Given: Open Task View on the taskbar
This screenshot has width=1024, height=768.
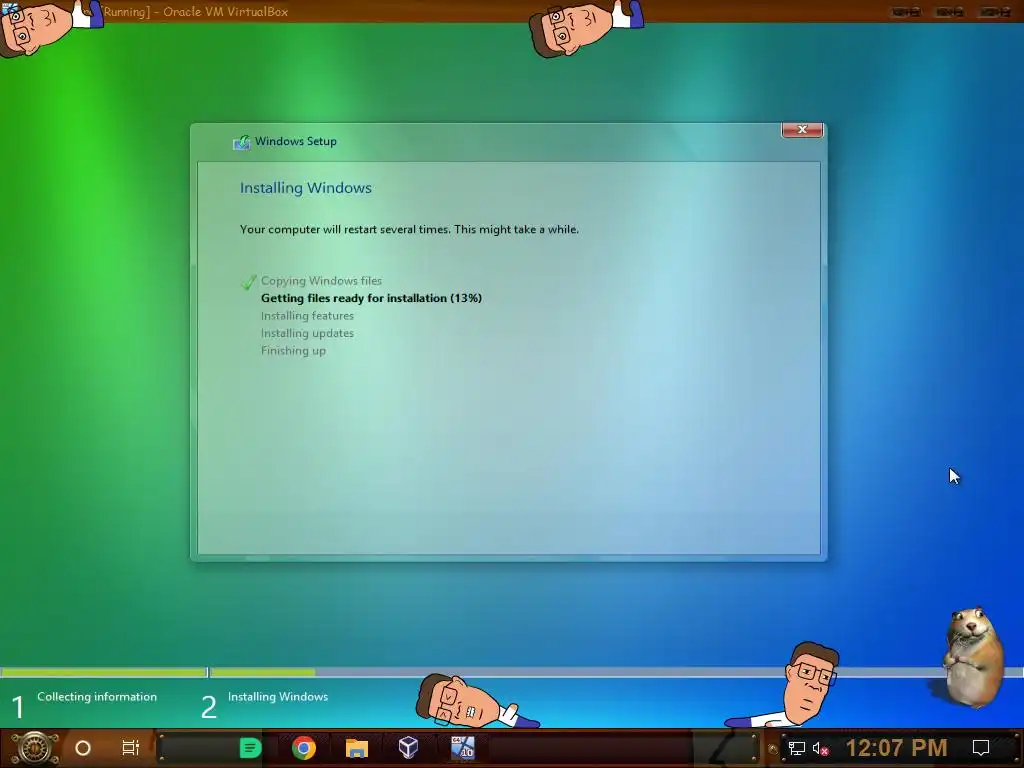Looking at the screenshot, I should [131, 748].
